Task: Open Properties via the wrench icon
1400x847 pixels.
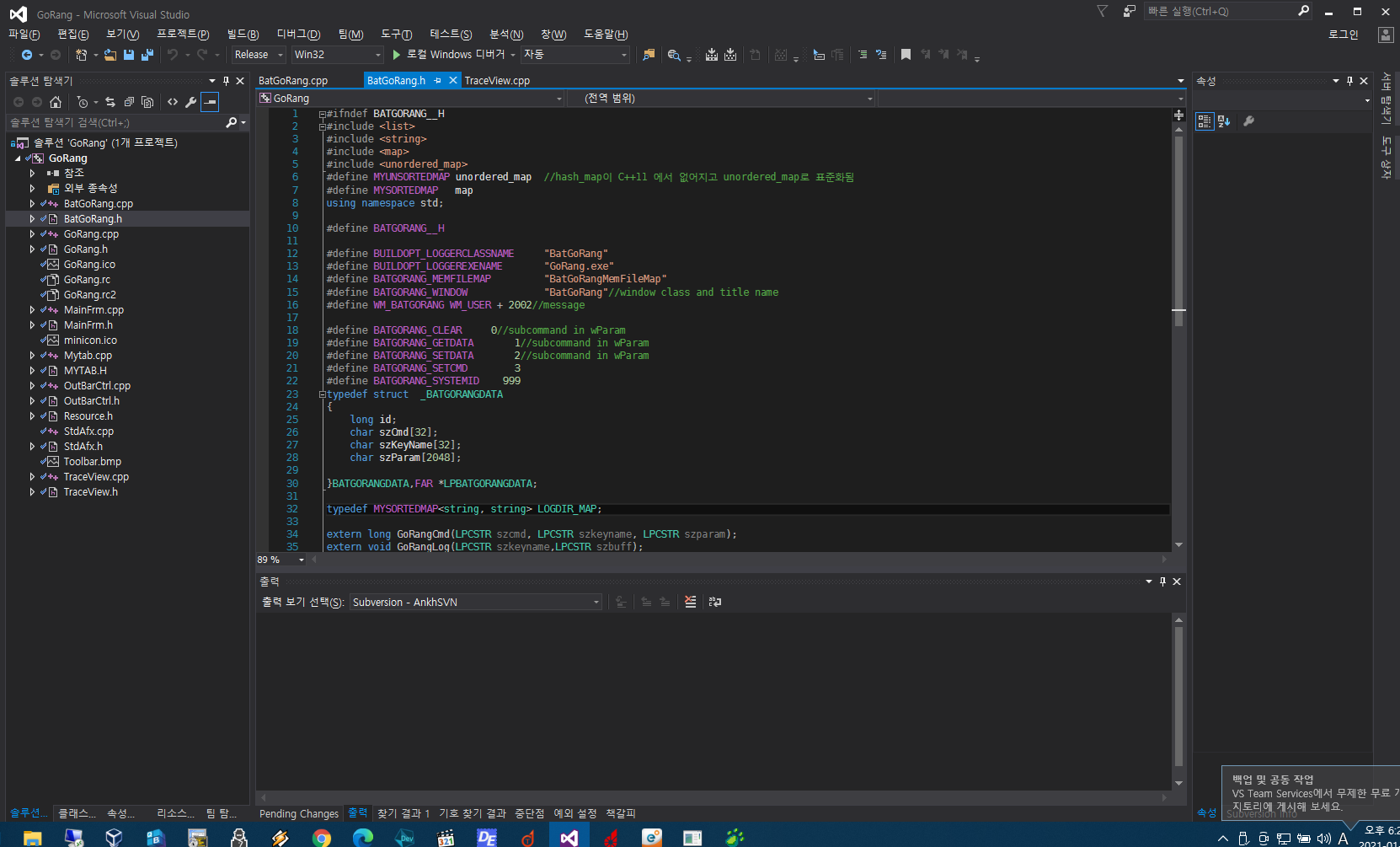Action: pyautogui.click(x=191, y=102)
